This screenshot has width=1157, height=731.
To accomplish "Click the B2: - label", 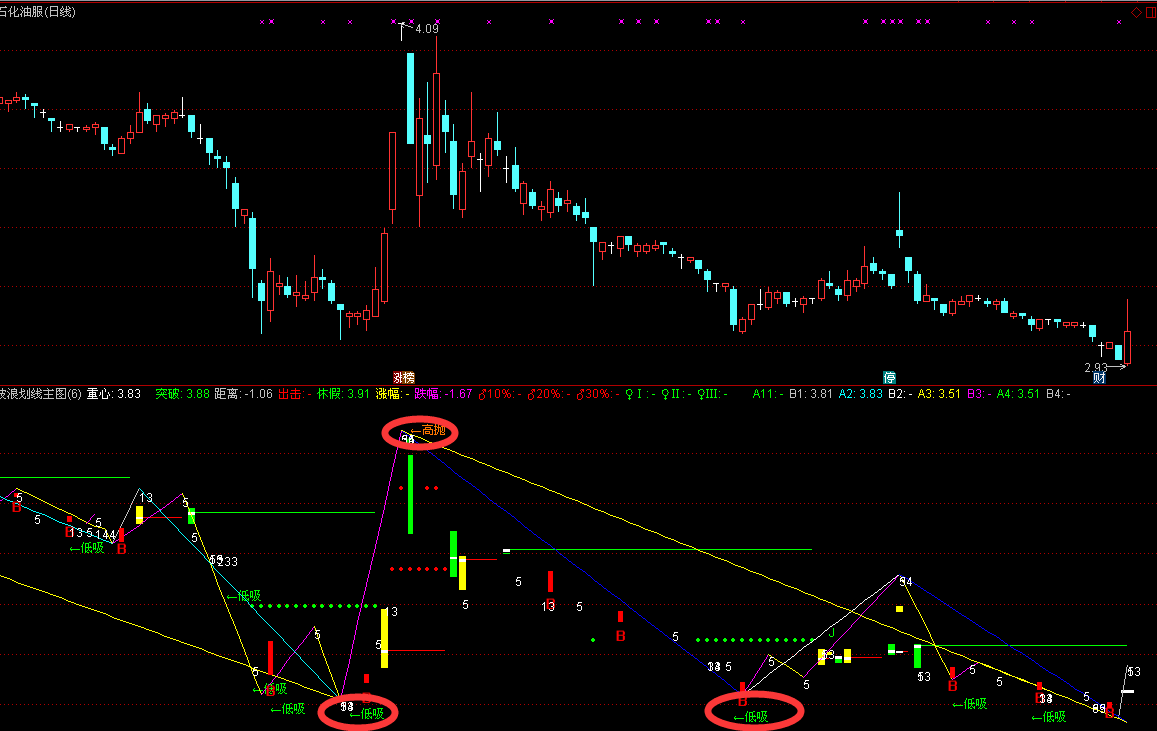I will [x=900, y=394].
